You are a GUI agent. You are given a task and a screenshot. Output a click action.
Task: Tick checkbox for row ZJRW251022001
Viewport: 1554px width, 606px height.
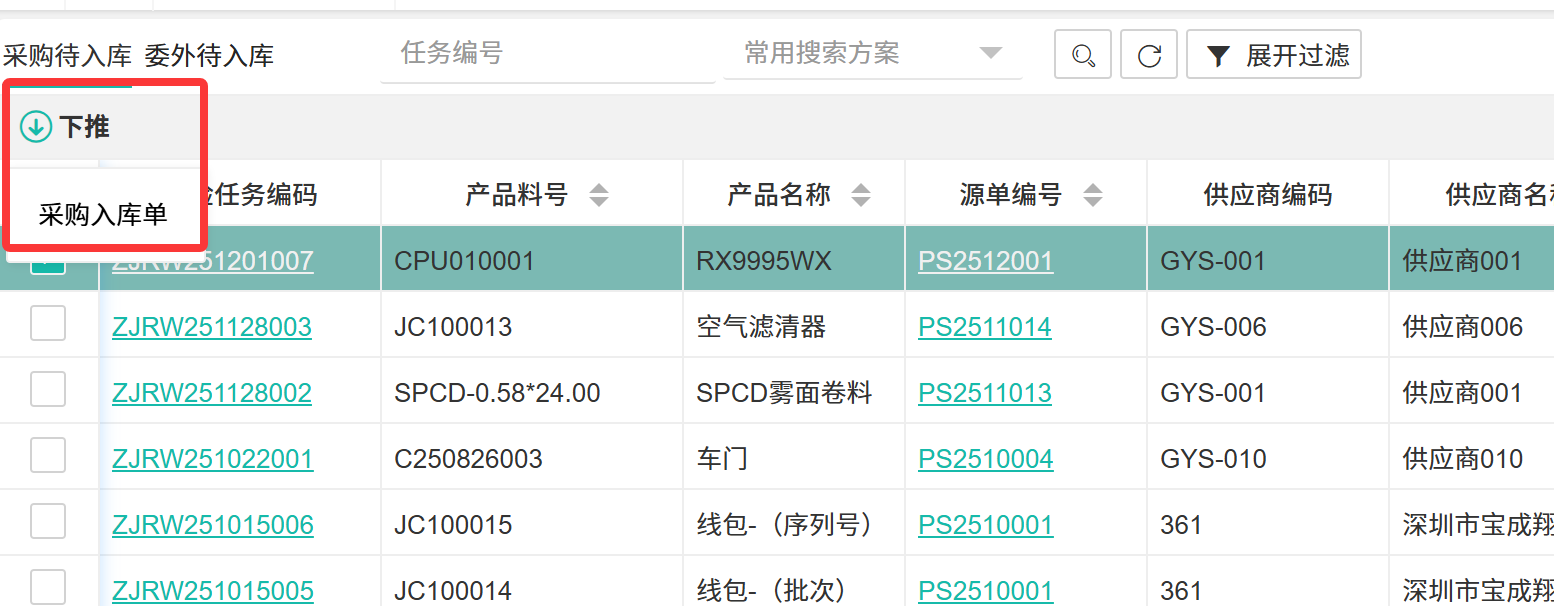point(48,456)
